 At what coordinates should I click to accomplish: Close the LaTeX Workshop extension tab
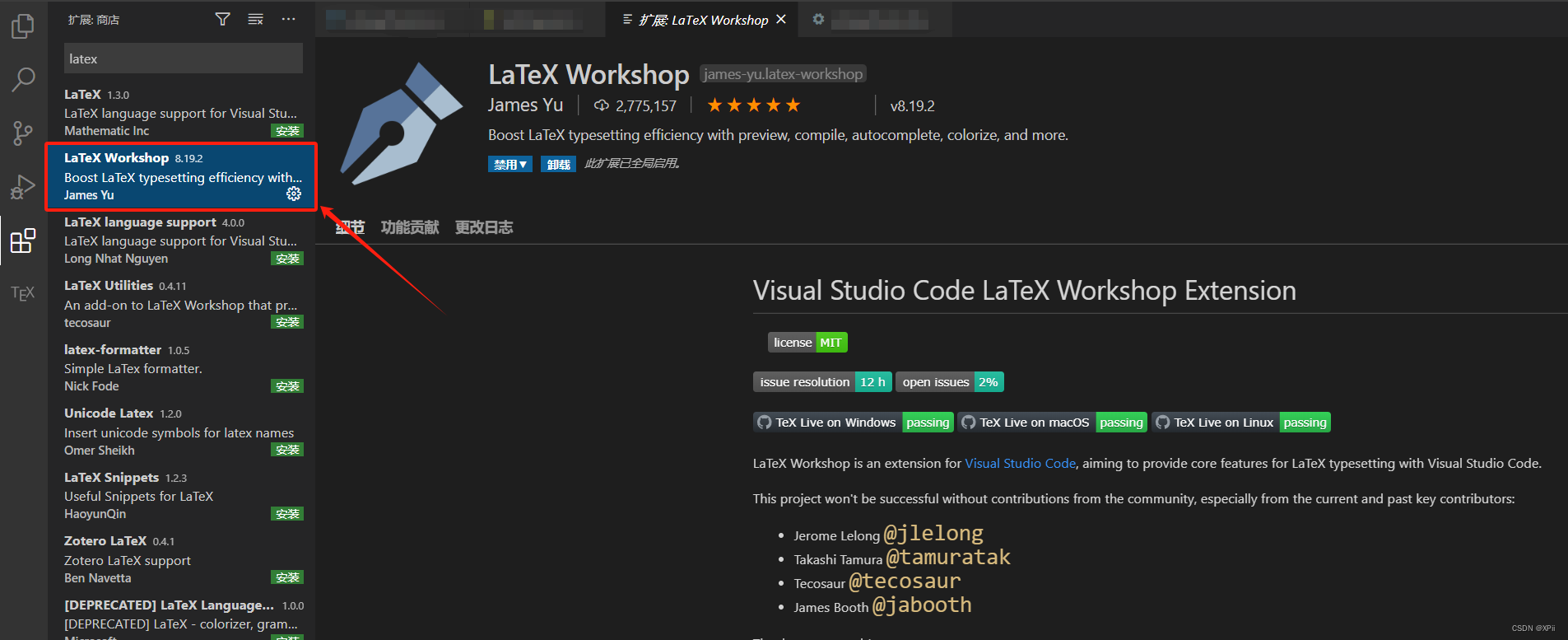(x=781, y=19)
